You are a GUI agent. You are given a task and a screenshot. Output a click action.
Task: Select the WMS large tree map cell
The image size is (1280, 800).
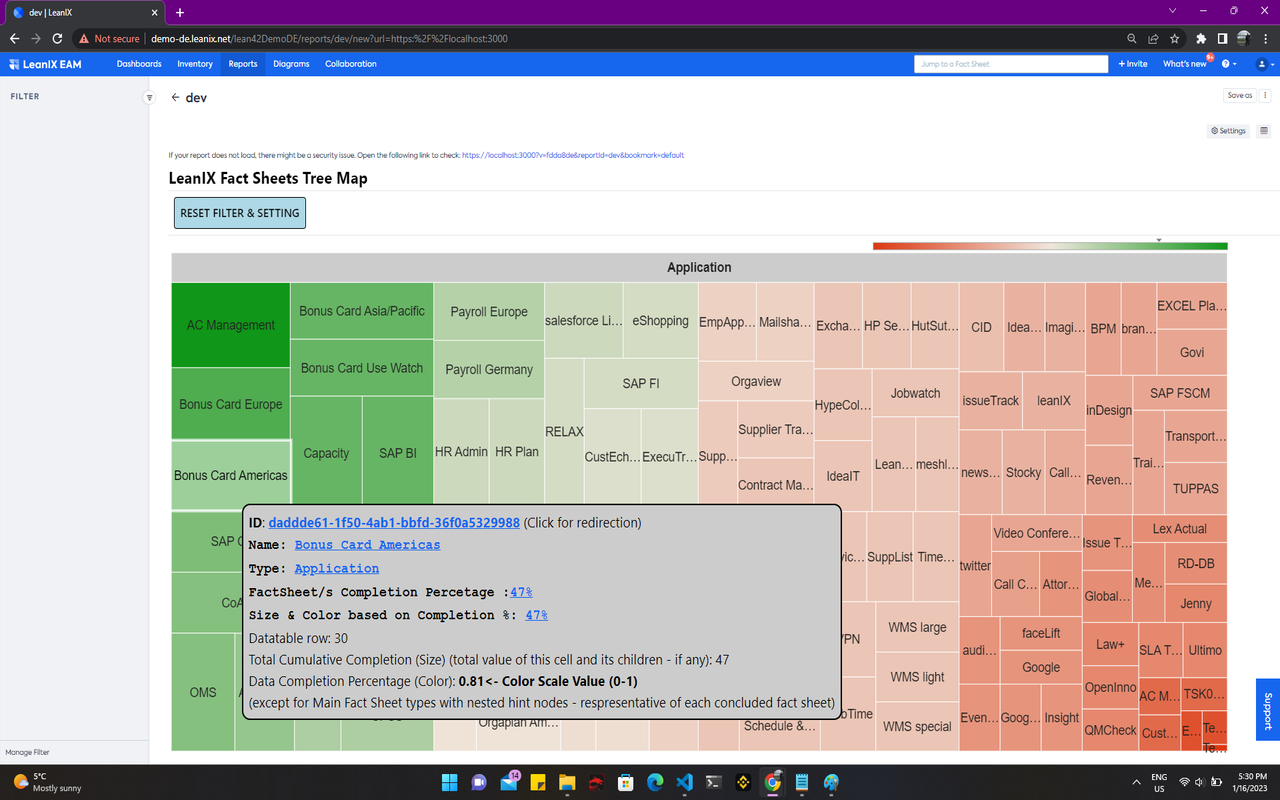[x=917, y=627]
